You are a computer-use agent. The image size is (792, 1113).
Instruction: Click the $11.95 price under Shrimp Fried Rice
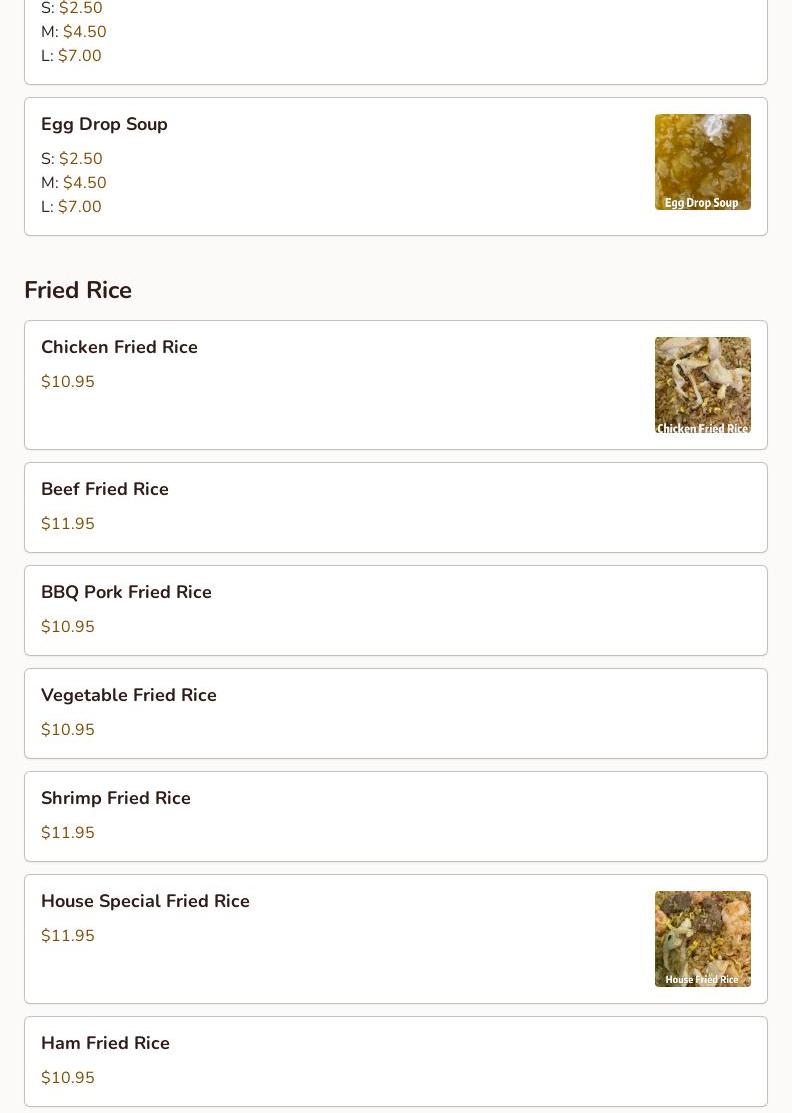pos(67,833)
